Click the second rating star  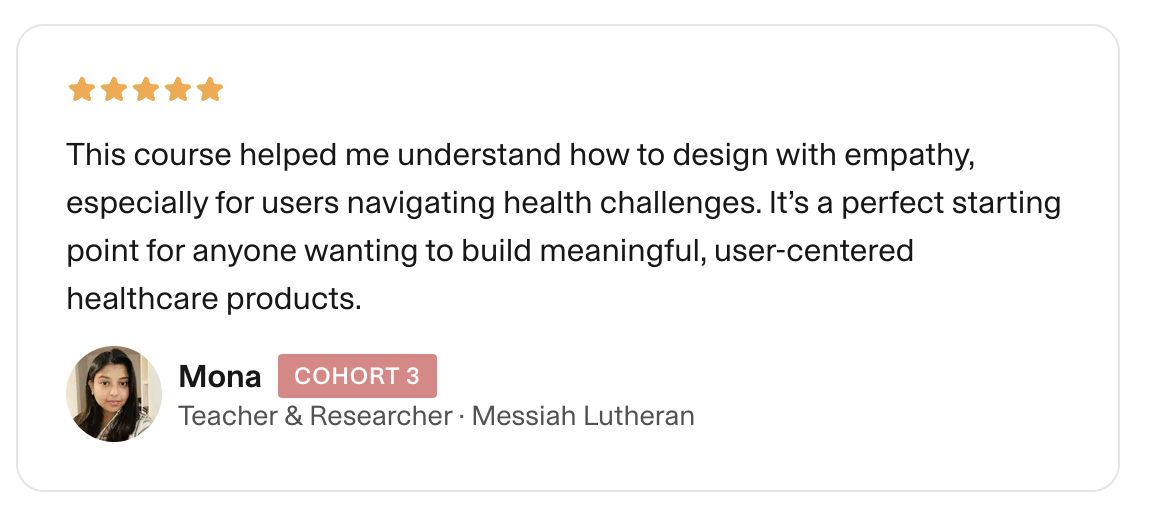[113, 91]
